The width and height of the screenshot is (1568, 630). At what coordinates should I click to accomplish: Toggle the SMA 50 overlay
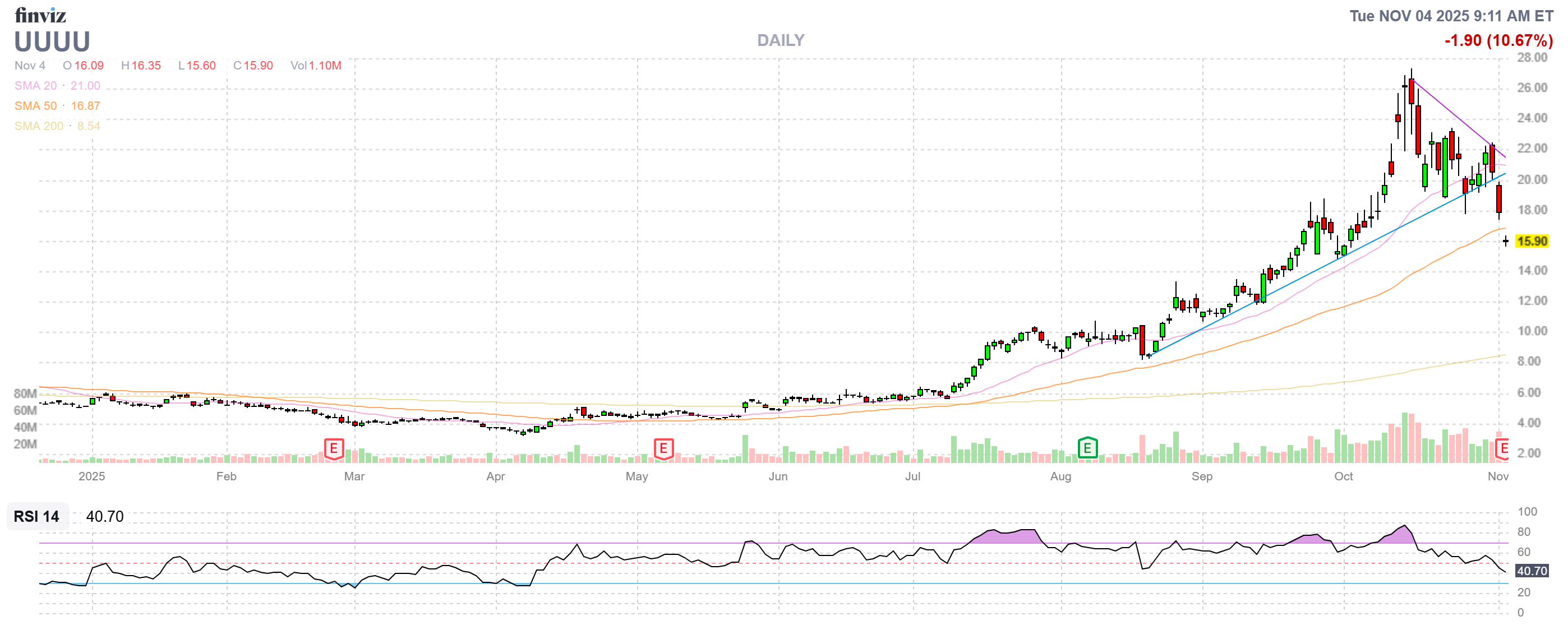tap(56, 106)
